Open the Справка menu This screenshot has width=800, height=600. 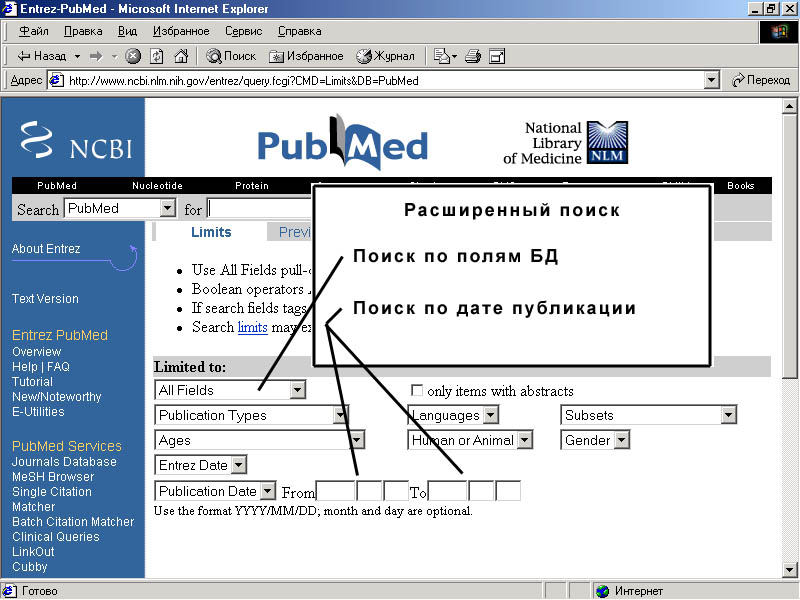pyautogui.click(x=299, y=31)
